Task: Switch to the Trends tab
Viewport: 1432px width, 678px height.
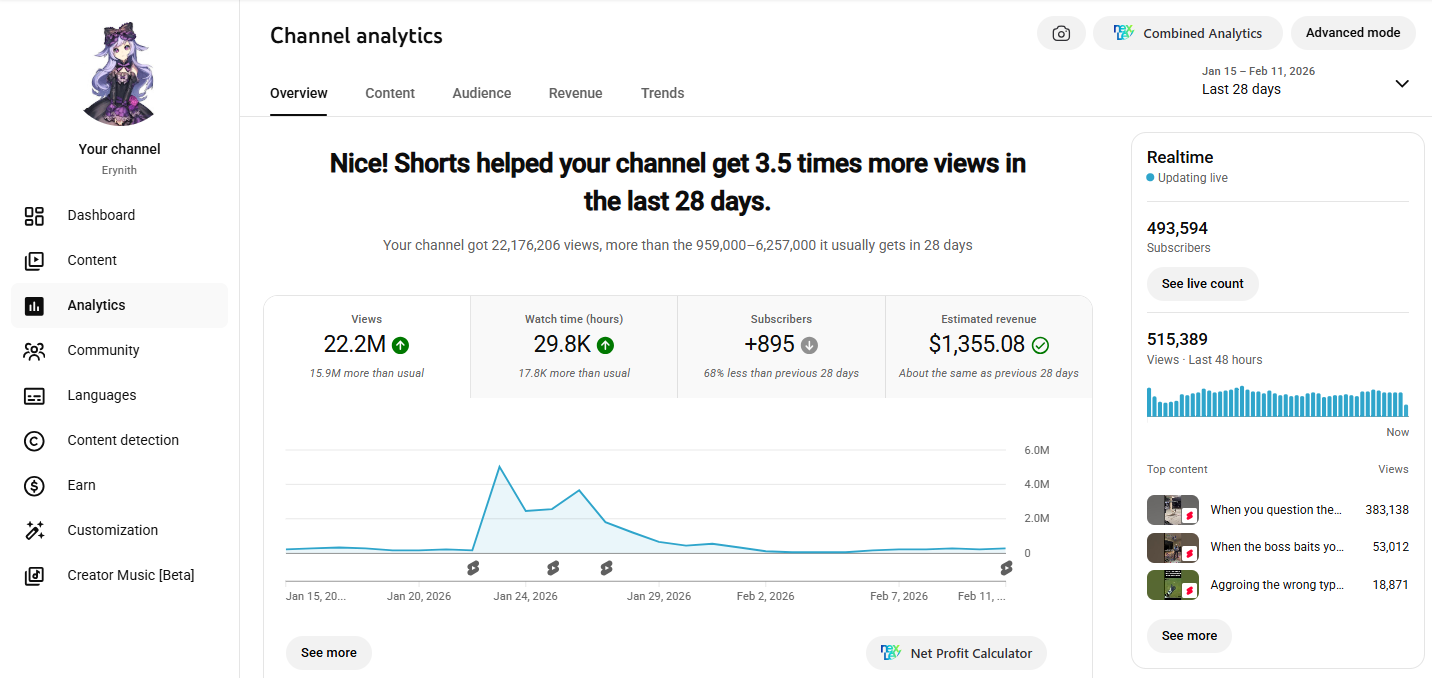Action: (663, 93)
